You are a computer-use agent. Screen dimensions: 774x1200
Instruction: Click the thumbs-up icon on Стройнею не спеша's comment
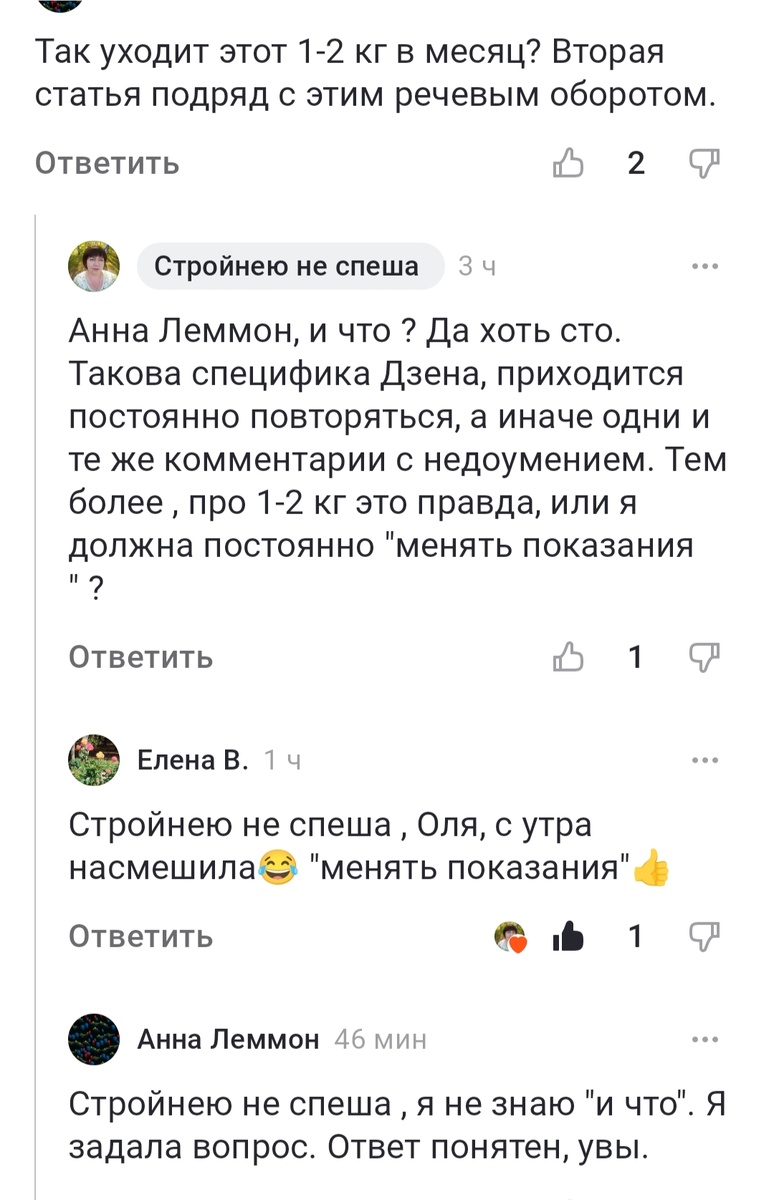(570, 657)
